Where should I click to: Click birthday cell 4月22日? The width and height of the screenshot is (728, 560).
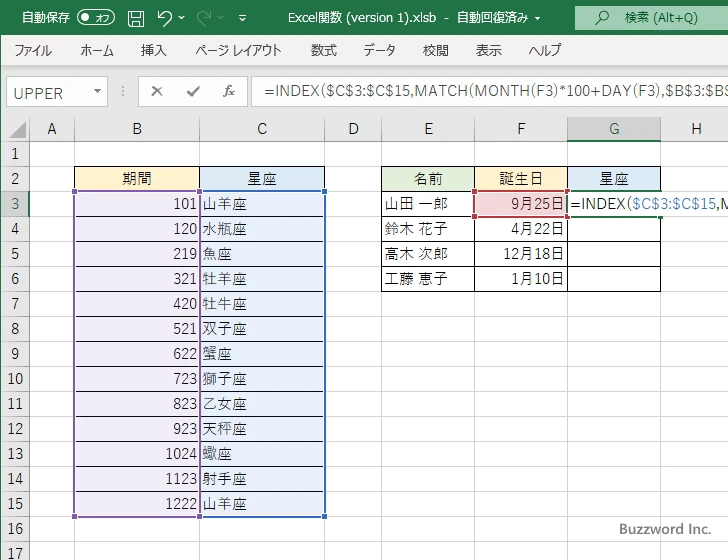click(521, 229)
